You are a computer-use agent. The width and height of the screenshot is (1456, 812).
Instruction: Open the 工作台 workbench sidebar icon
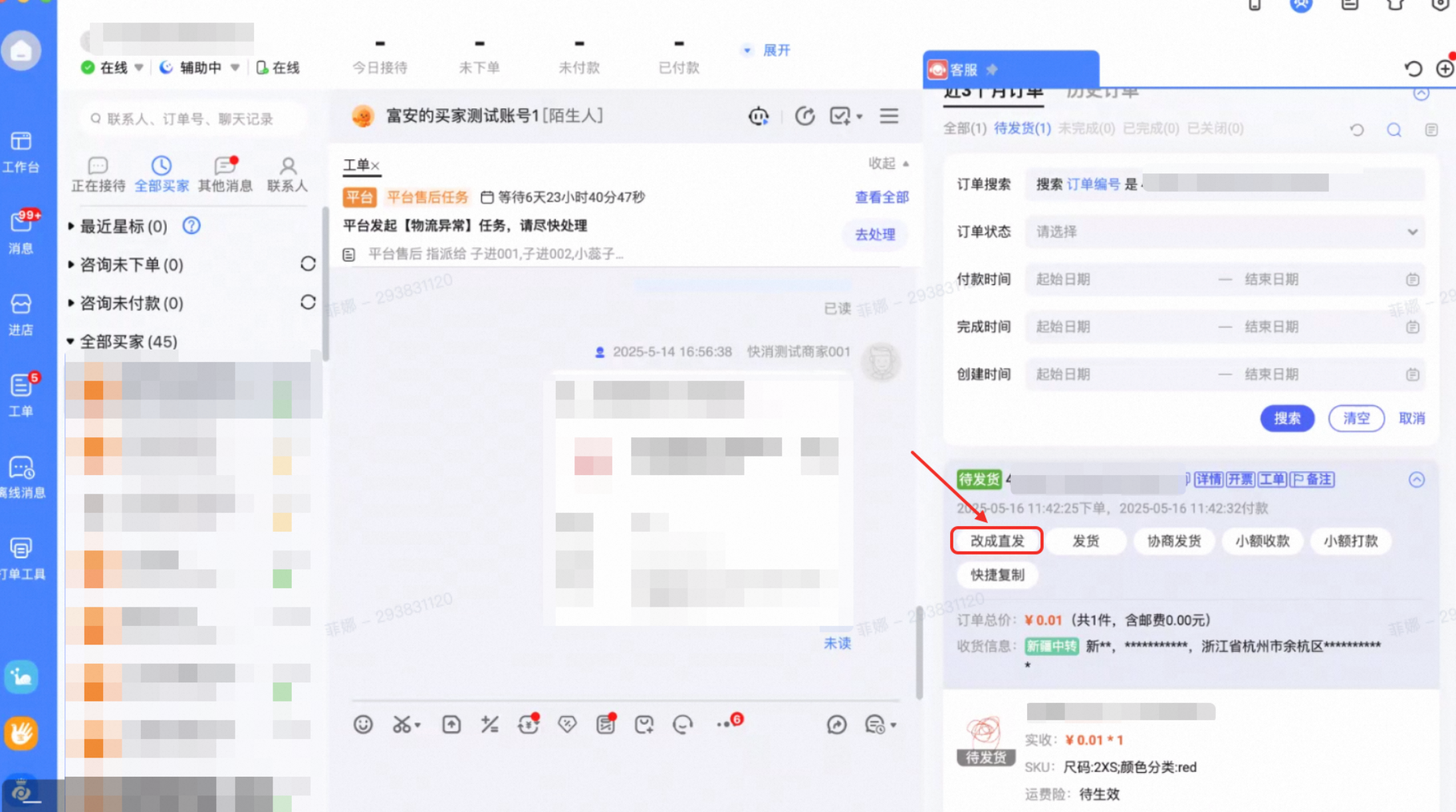click(21, 152)
